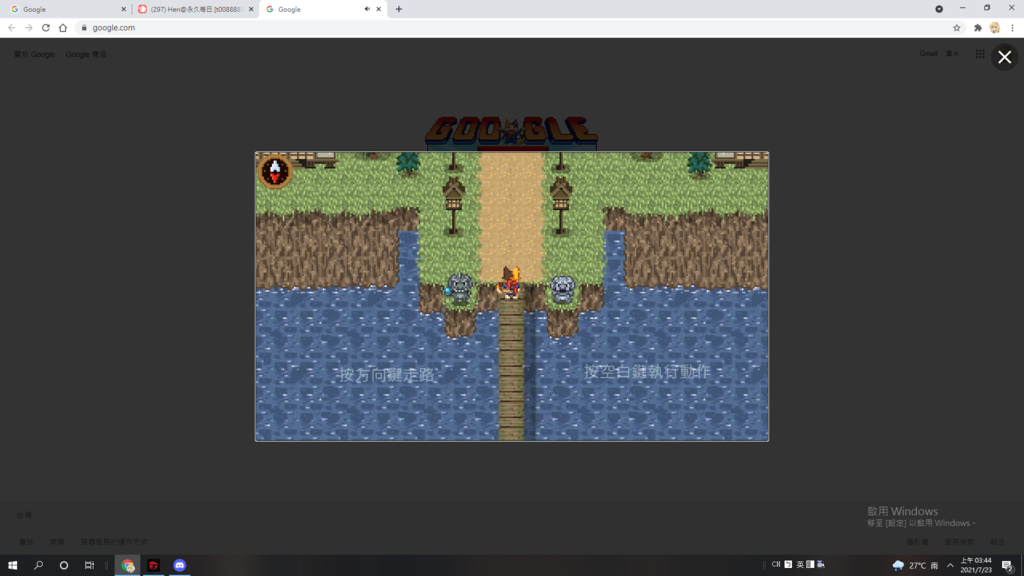Open Cortana from the taskbar

point(63,565)
